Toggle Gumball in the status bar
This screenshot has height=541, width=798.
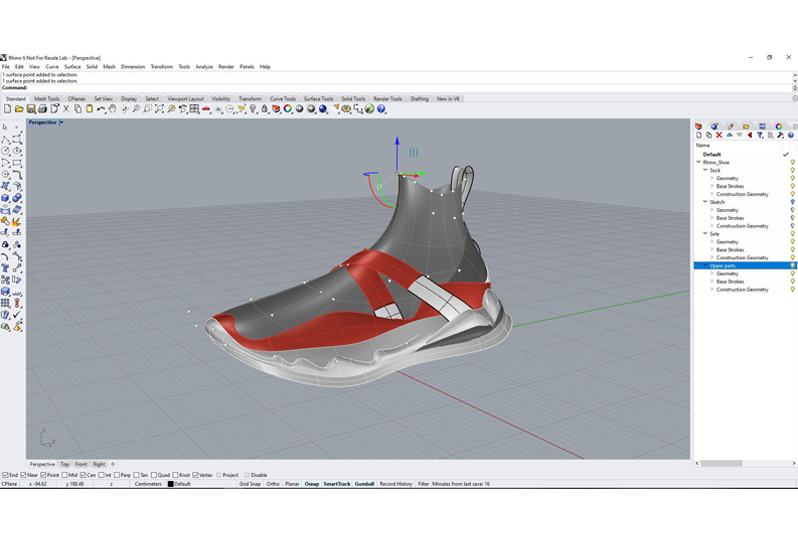pyautogui.click(x=364, y=484)
